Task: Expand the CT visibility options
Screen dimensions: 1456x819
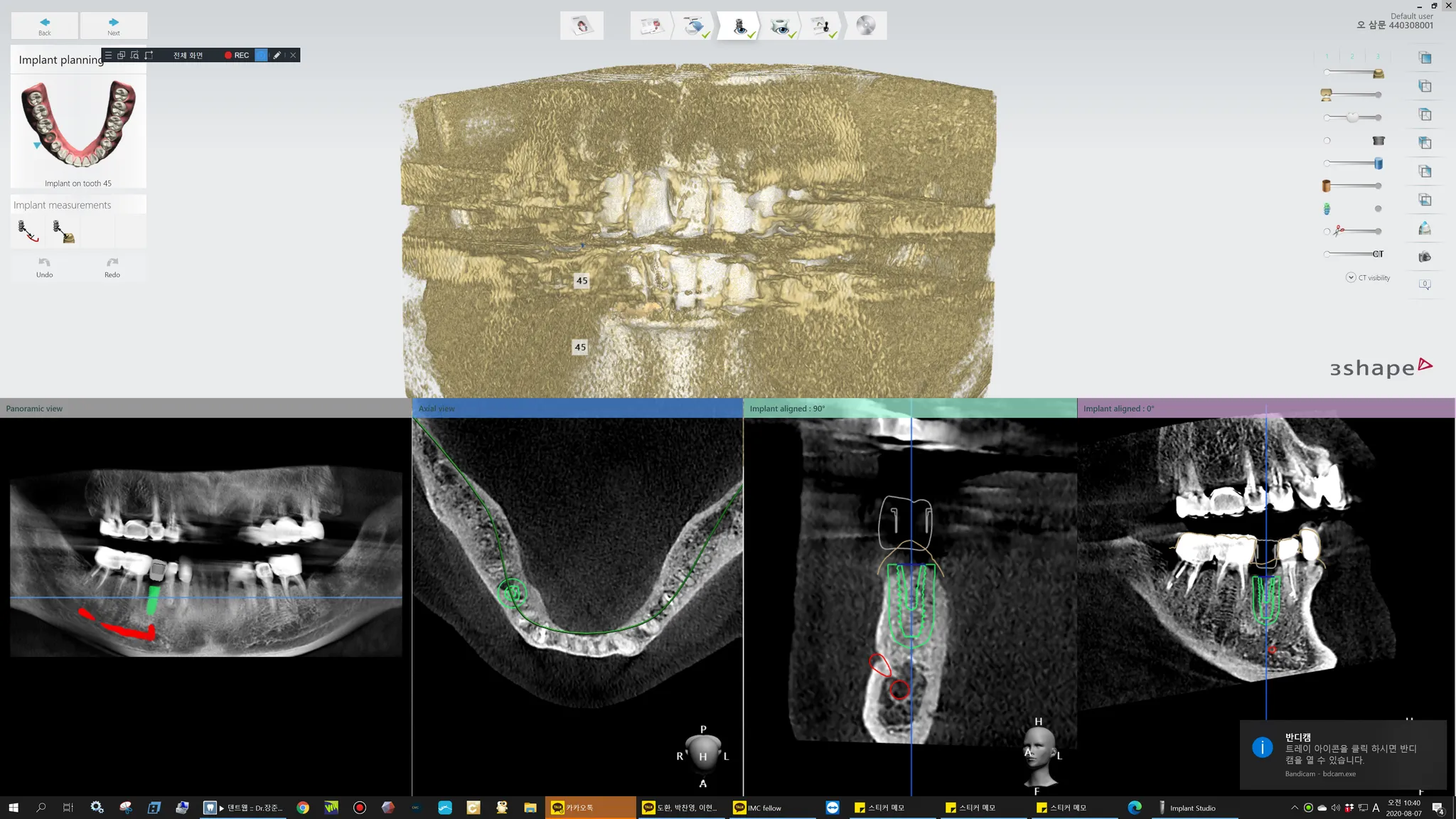Action: [1351, 277]
